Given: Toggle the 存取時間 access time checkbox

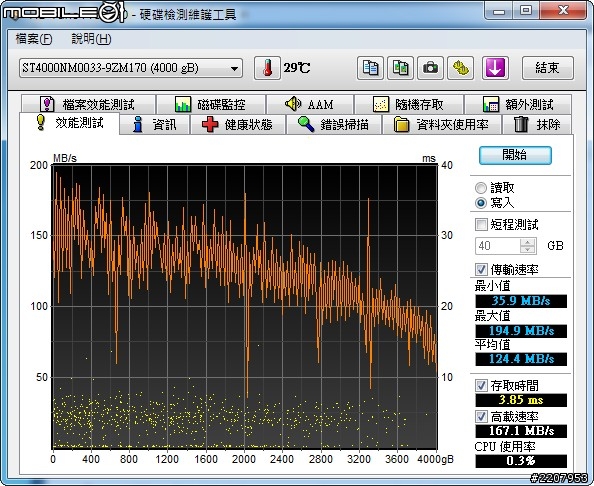Looking at the screenshot, I should tap(481, 386).
